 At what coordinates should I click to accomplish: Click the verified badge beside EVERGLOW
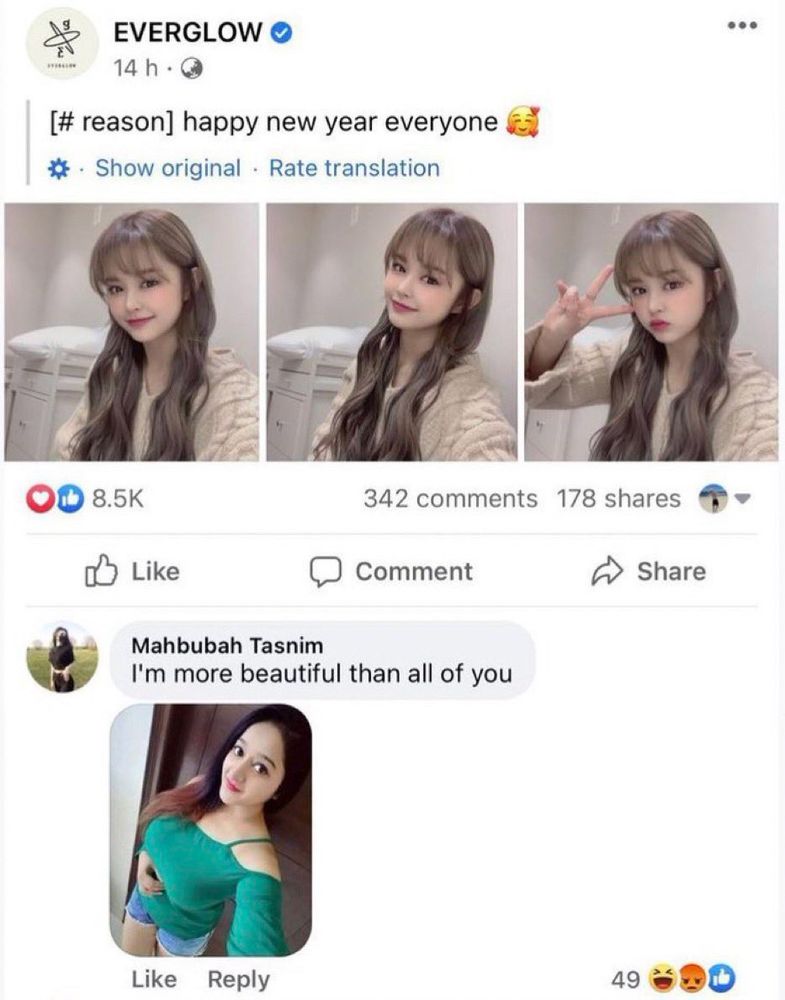click(283, 34)
